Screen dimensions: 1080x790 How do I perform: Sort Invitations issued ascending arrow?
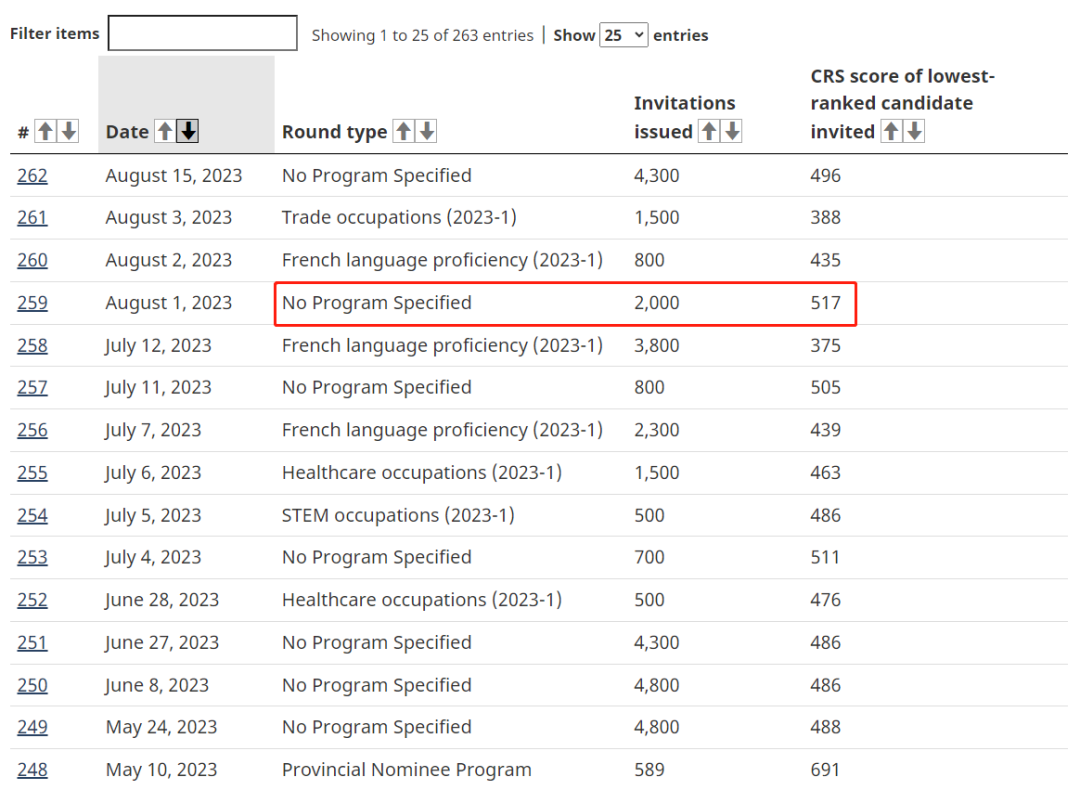[709, 131]
